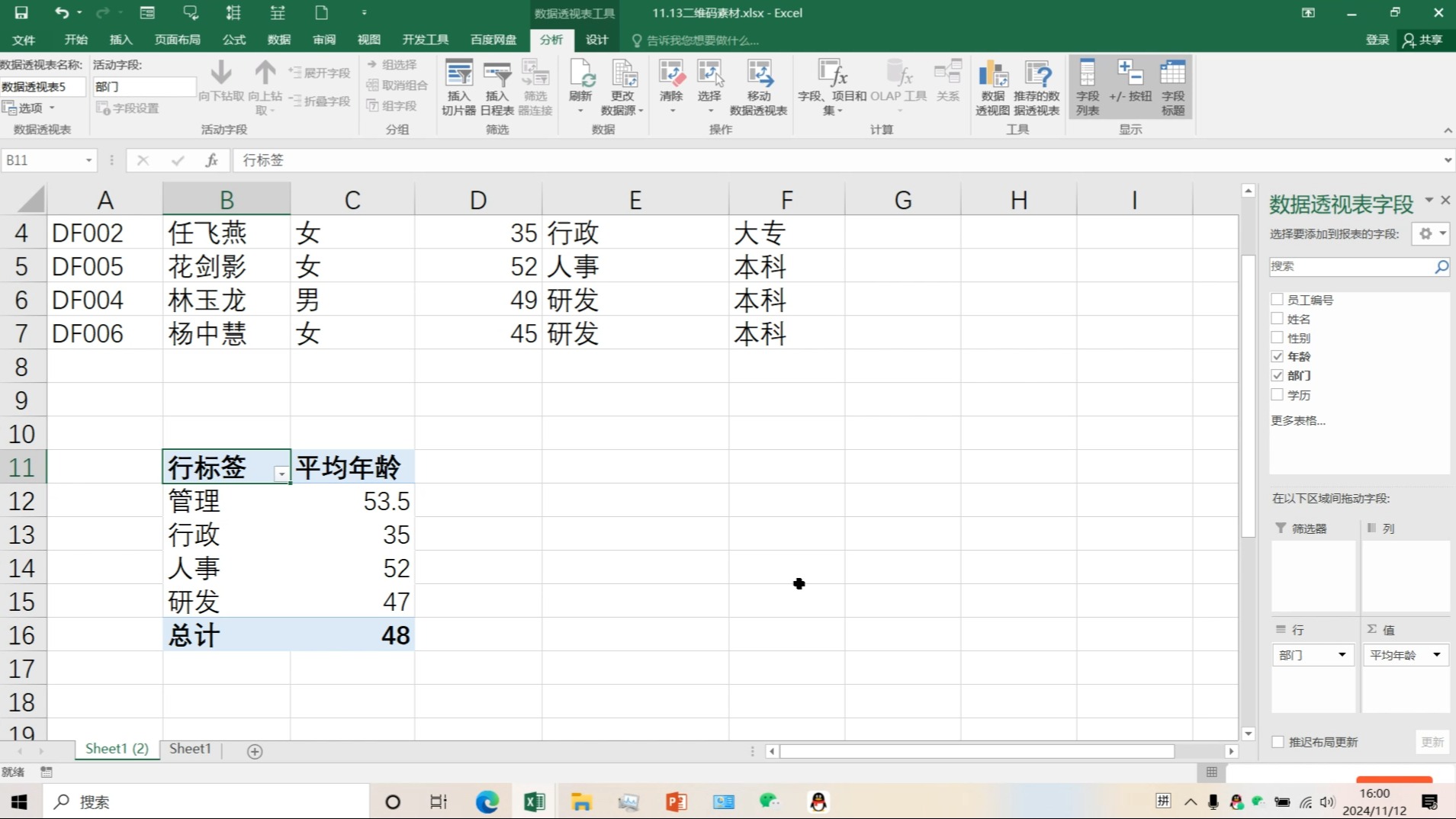1456x819 pixels.
Task: Open the 部门 row field dropdown
Action: [1342, 655]
